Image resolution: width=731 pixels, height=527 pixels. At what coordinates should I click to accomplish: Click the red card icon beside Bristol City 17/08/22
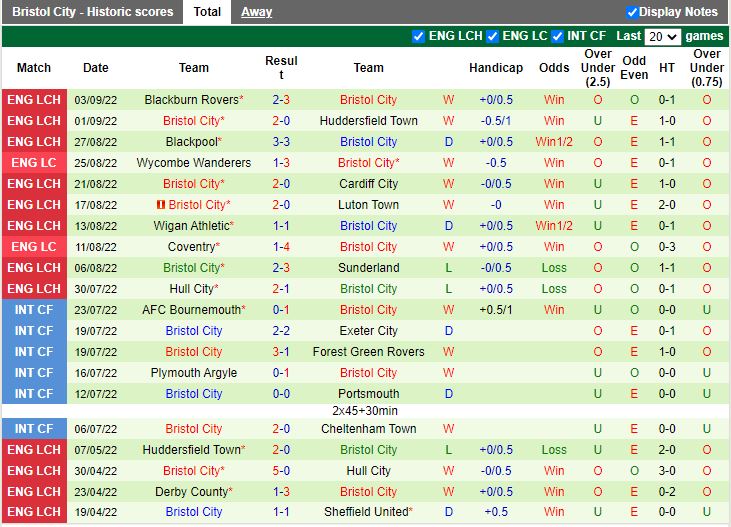coord(161,205)
